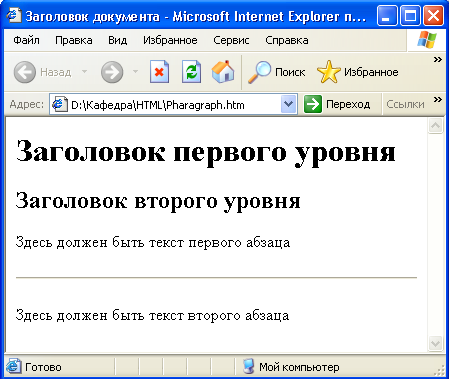Image resolution: width=449 pixels, height=379 pixels.
Task: Stop page loading with red X icon
Action: point(159,72)
